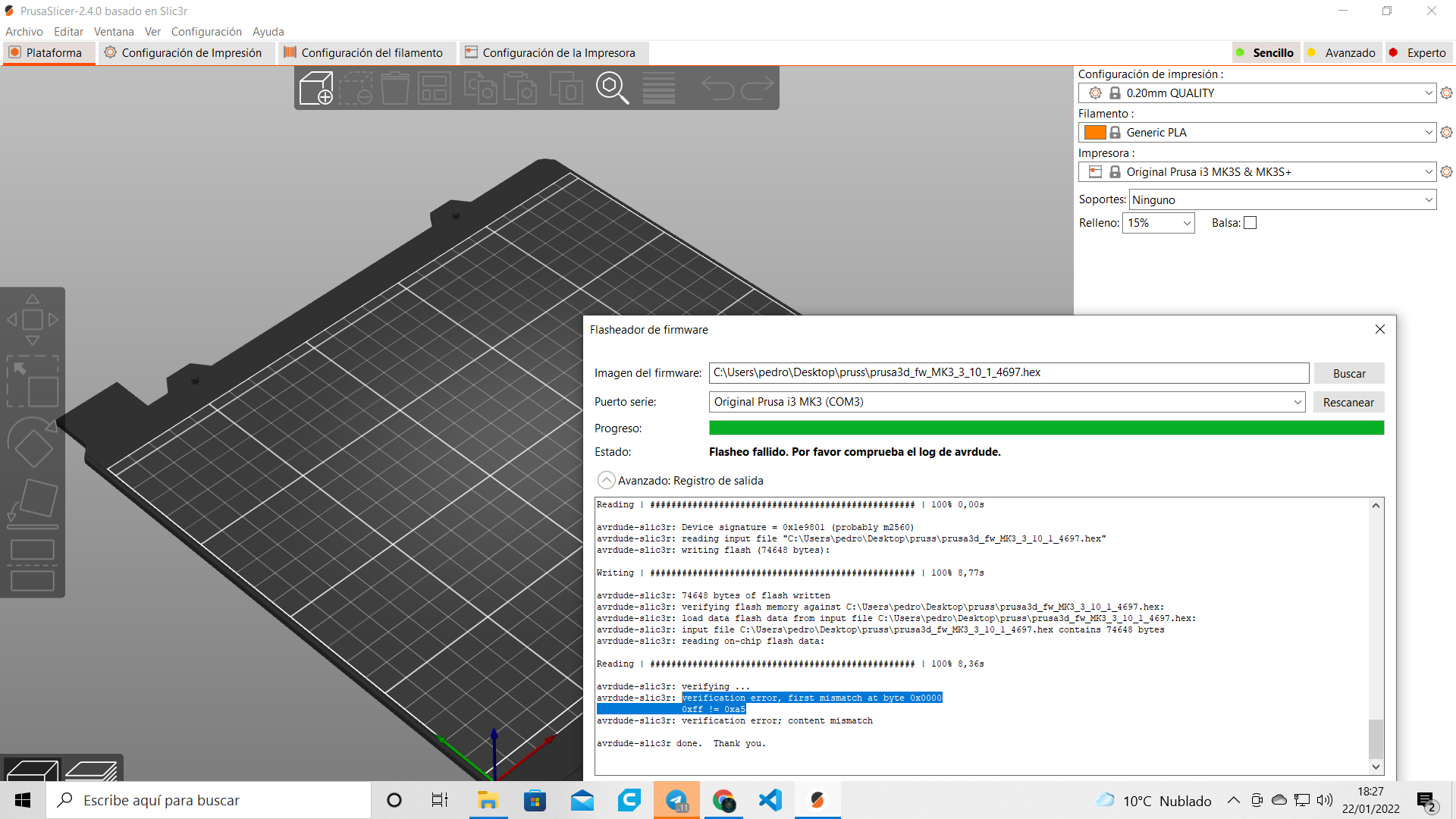Toggle the Balsa checkbox

1250,223
